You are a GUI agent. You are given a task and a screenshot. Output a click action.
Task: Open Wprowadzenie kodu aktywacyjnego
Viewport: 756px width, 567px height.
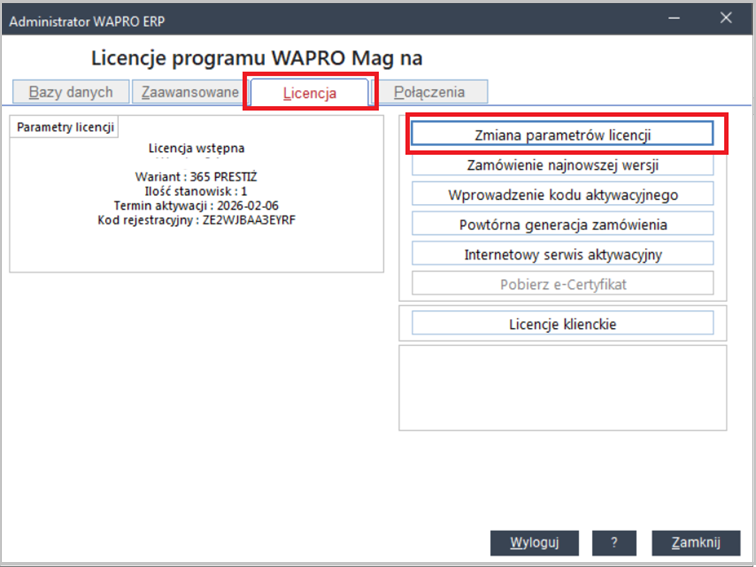pos(562,194)
